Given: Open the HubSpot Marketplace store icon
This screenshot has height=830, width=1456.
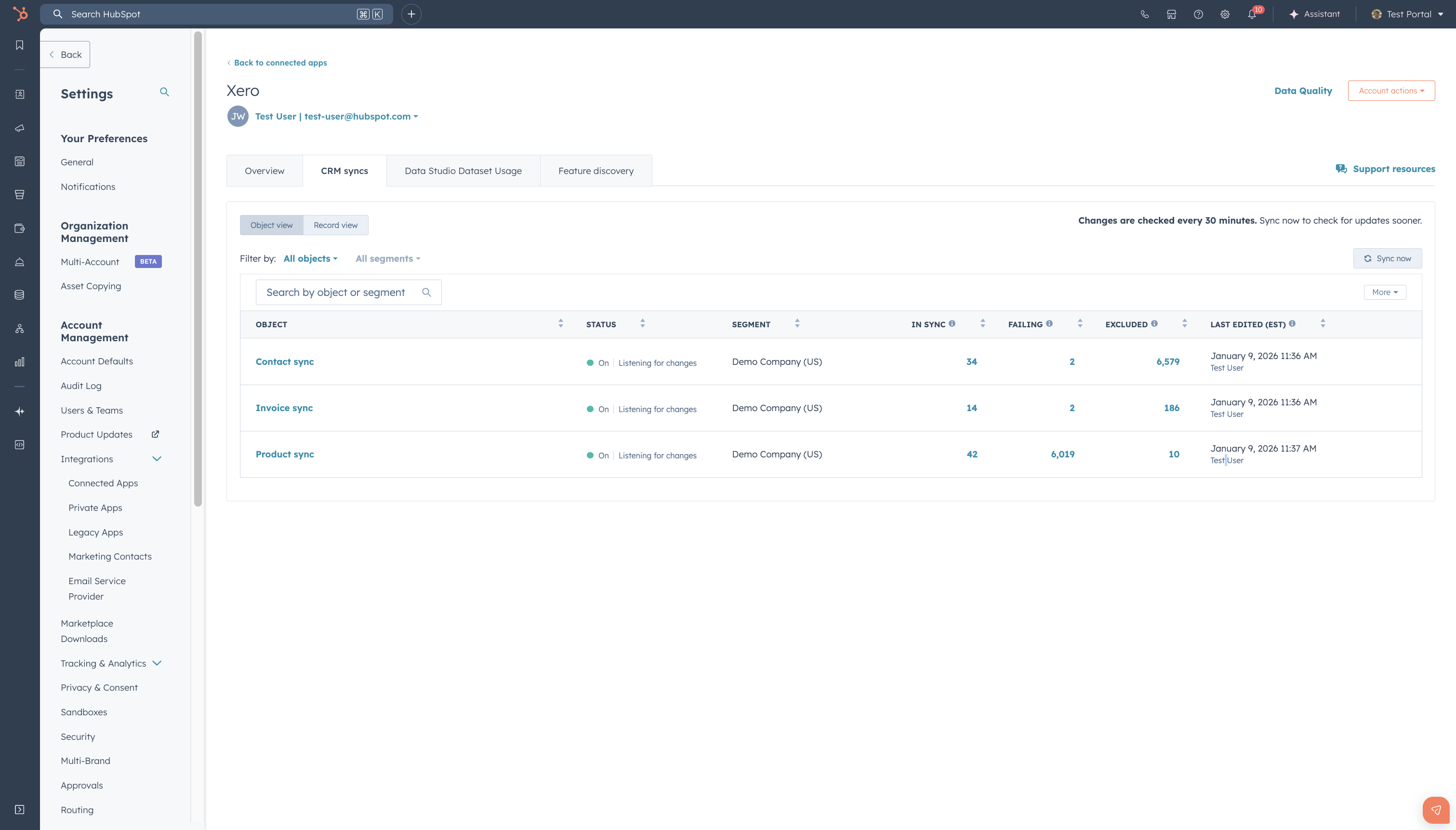Looking at the screenshot, I should (x=1172, y=14).
